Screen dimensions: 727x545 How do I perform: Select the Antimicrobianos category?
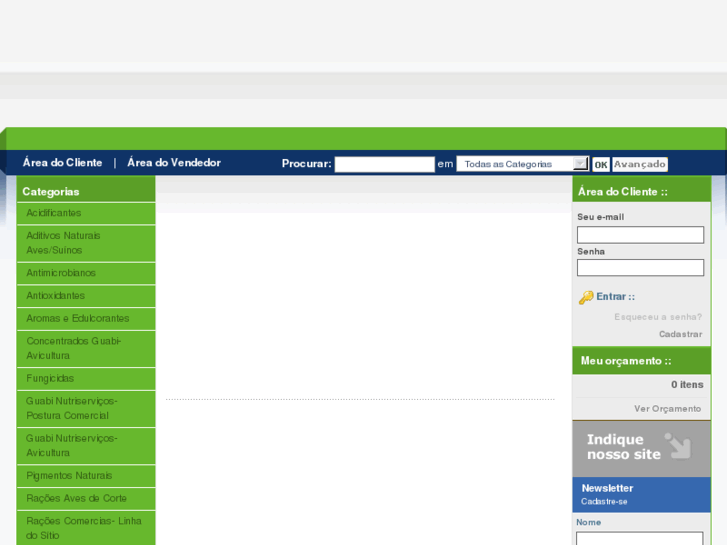tap(86, 273)
